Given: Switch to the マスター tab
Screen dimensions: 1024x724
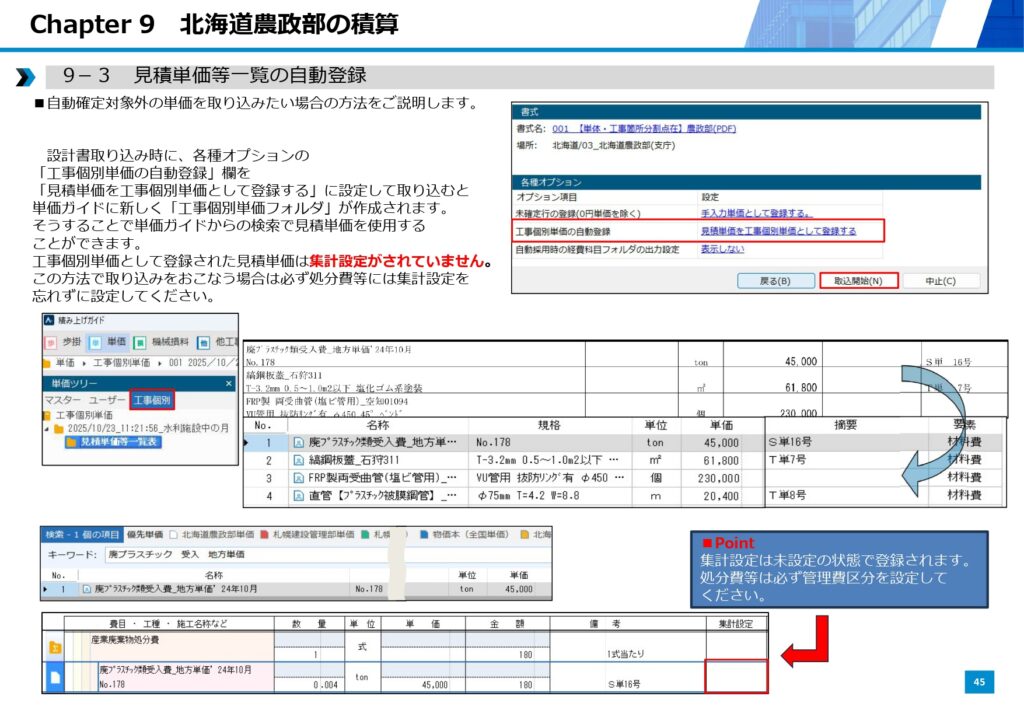Looking at the screenshot, I should (x=62, y=400).
